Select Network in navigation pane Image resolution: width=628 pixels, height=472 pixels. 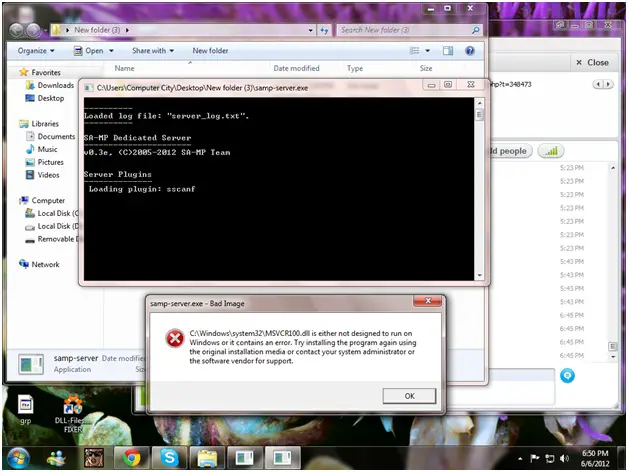[39, 264]
